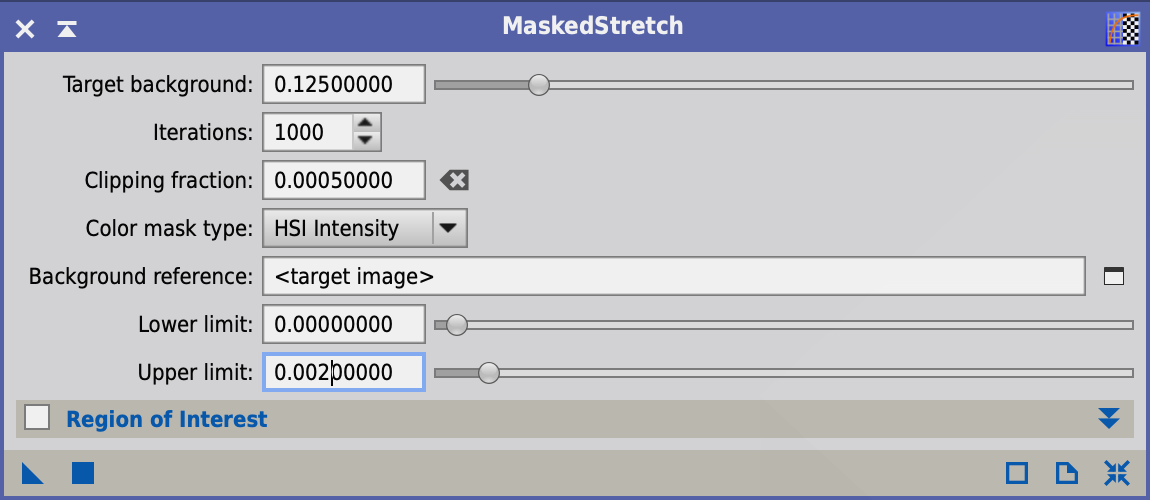Shade the window with the top arrow icon
The width and height of the screenshot is (1150, 500).
coord(67,29)
